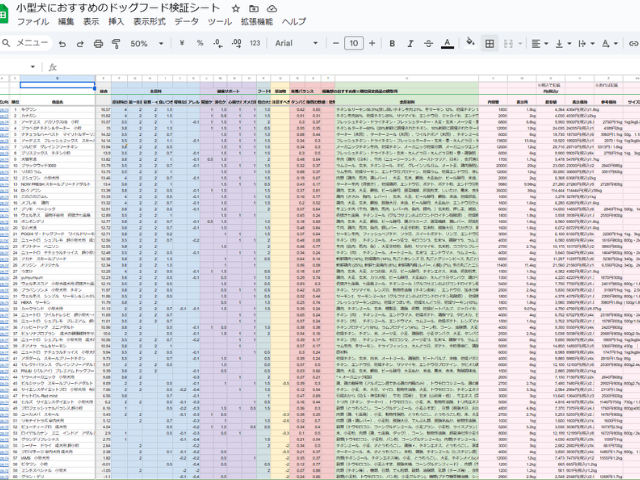The width and height of the screenshot is (640, 480).
Task: Select the rank number 30 cell
Action: pyautogui.click(x=15, y=290)
